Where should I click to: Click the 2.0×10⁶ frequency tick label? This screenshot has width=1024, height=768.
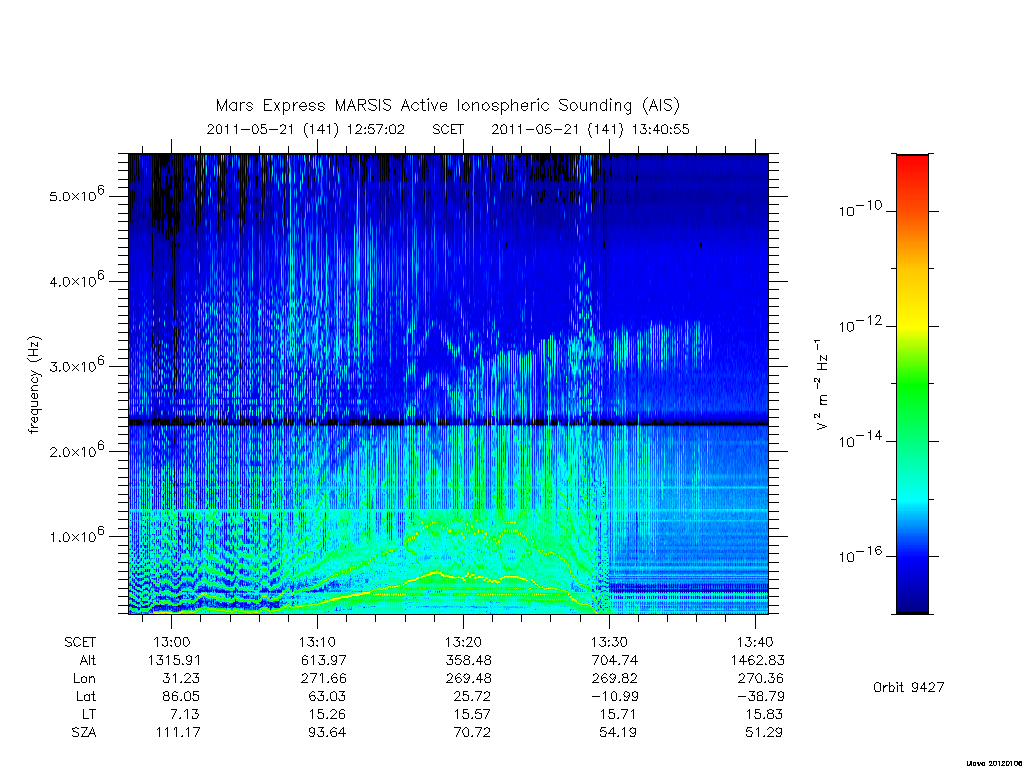pyautogui.click(x=76, y=450)
